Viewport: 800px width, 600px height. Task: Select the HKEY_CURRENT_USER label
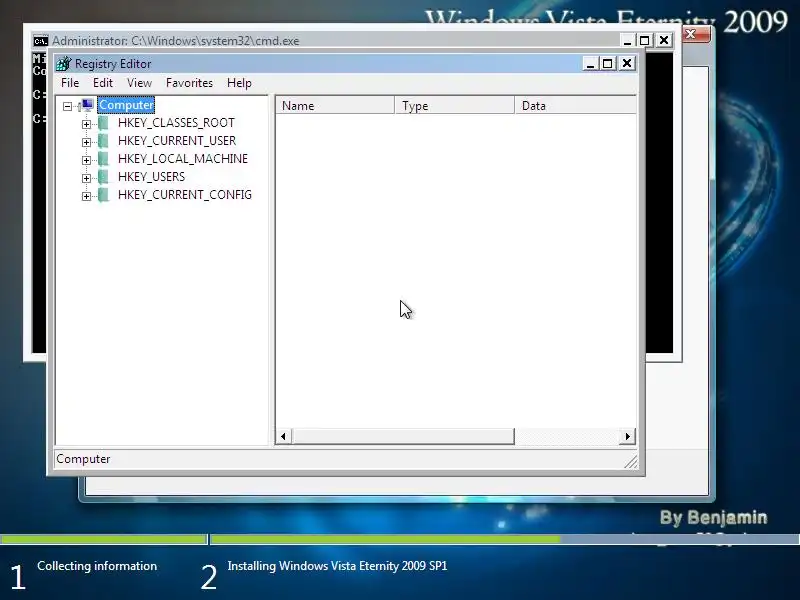point(177,141)
